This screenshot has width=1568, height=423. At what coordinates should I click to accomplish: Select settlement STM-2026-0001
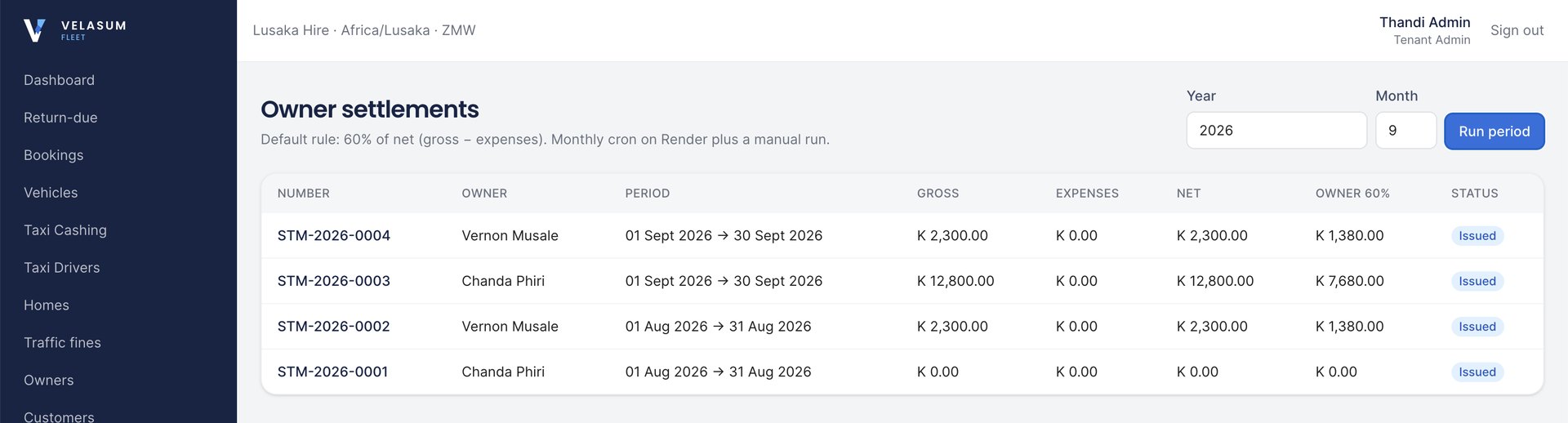pyautogui.click(x=332, y=372)
